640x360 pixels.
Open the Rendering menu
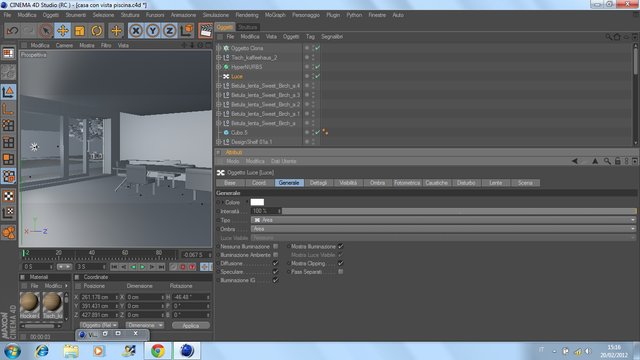tap(247, 15)
